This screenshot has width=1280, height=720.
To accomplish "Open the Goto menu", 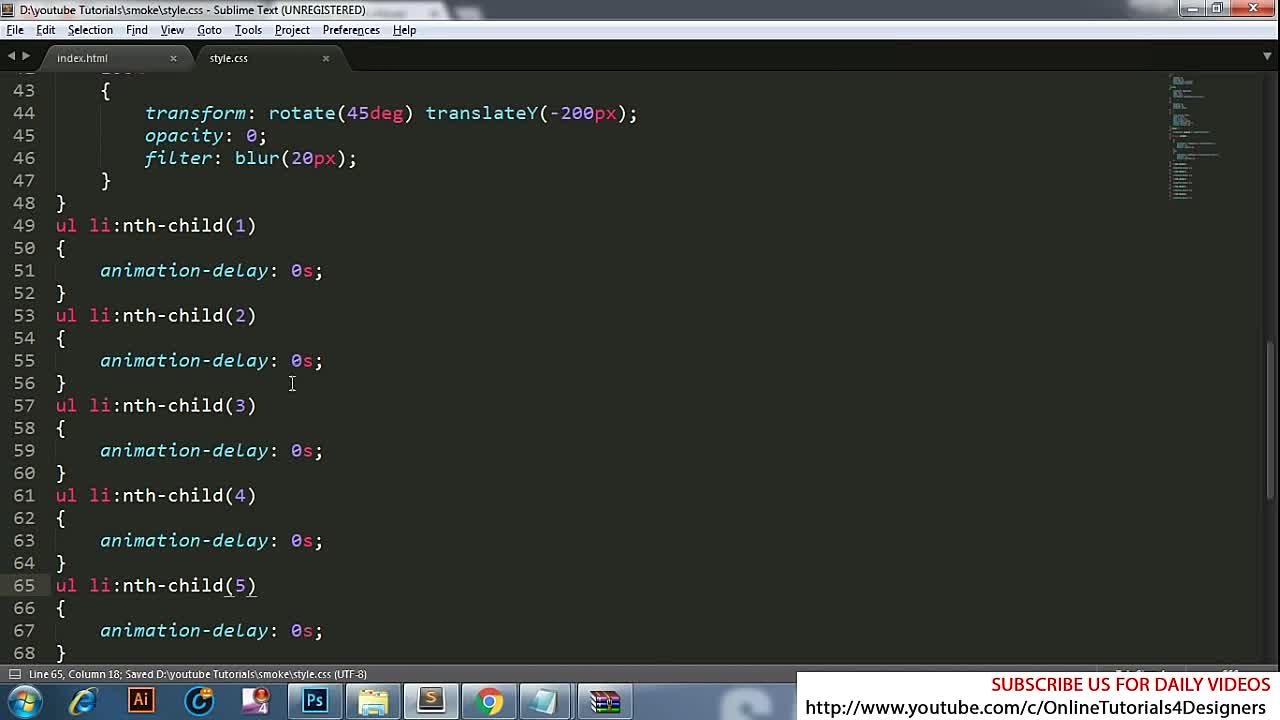I will click(x=209, y=30).
